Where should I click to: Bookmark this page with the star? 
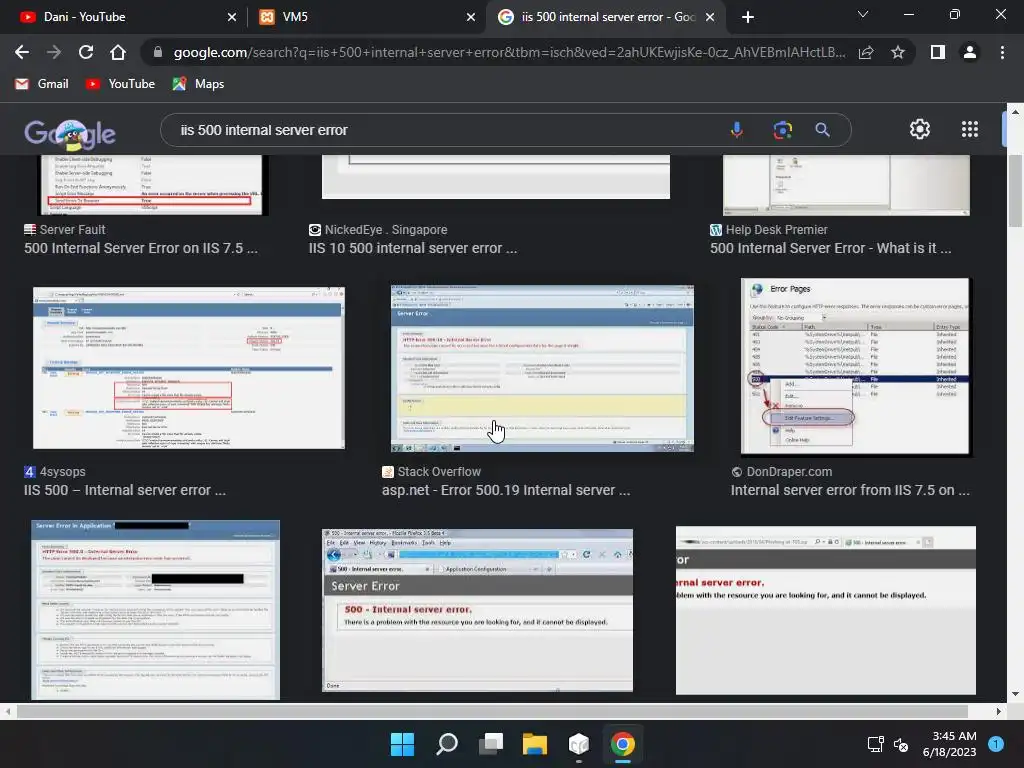898,52
